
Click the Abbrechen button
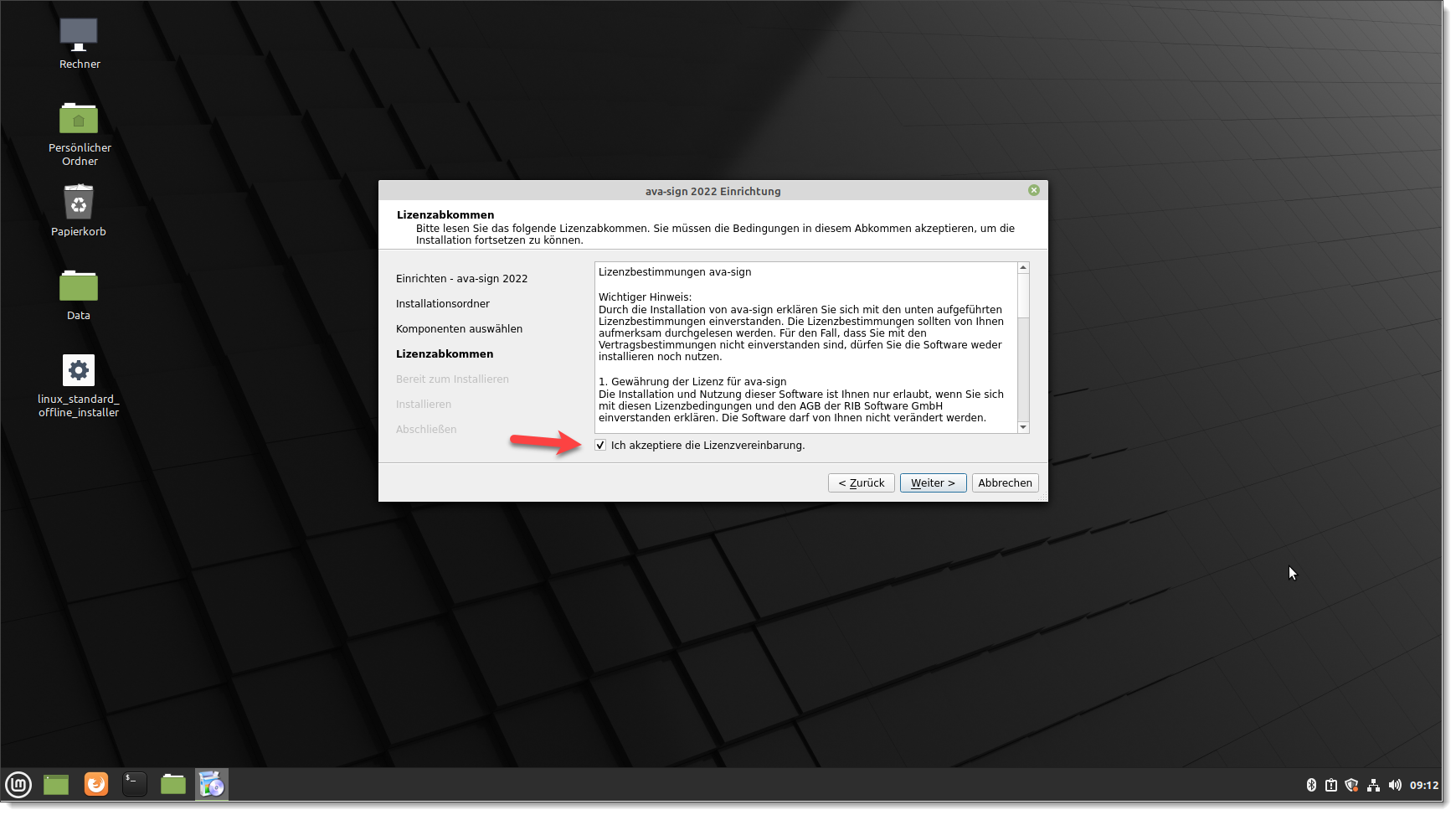[1005, 483]
